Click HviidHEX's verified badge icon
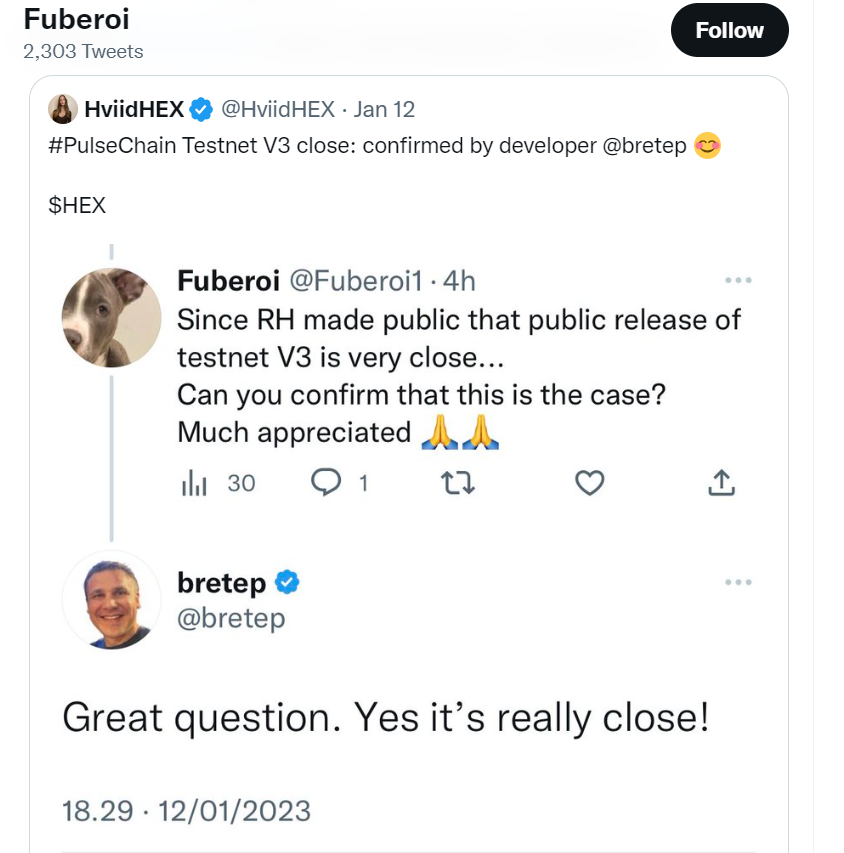 pos(201,109)
